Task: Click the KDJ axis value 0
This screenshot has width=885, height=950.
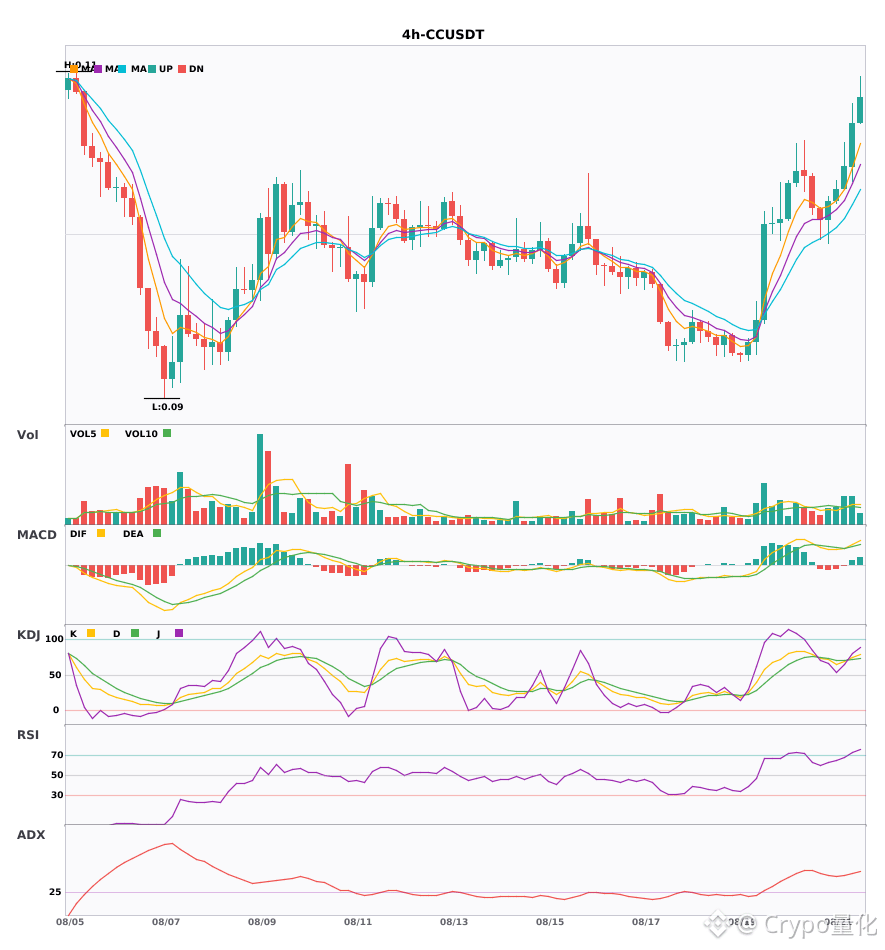Action: [56, 710]
